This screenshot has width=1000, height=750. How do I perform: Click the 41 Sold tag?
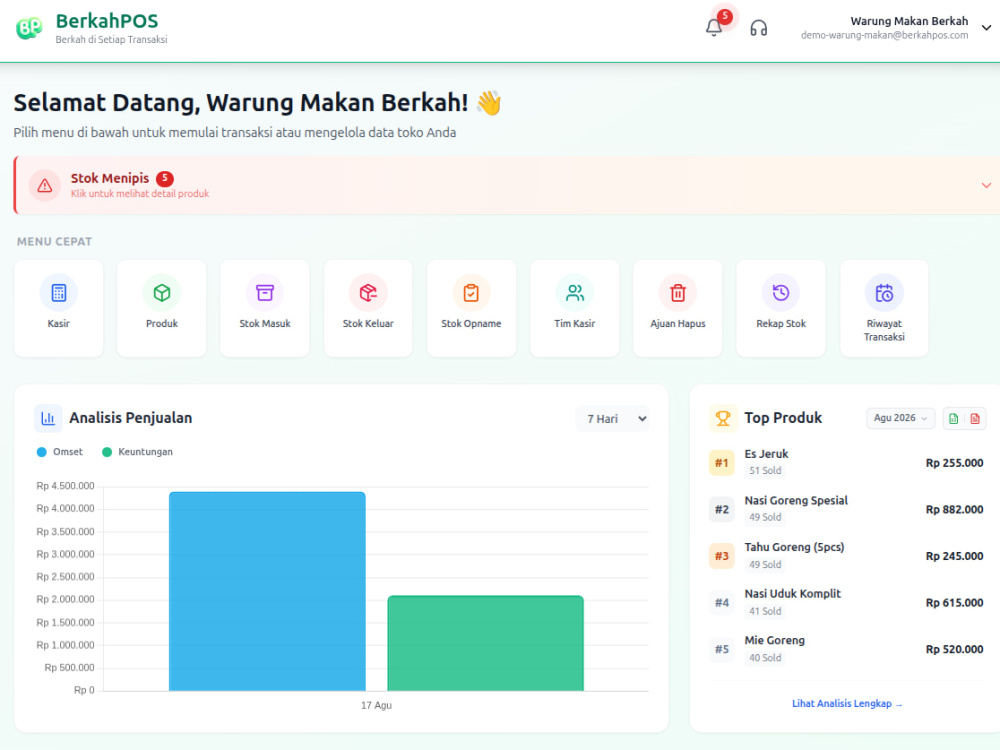pyautogui.click(x=765, y=611)
